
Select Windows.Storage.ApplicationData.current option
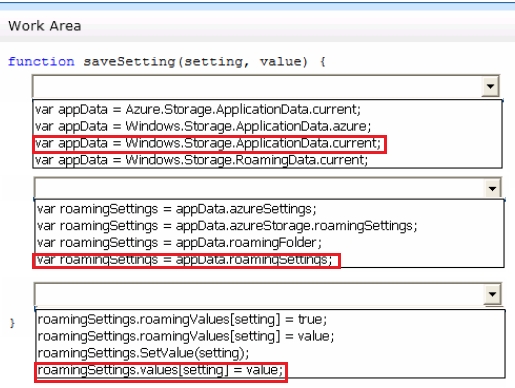point(208,143)
